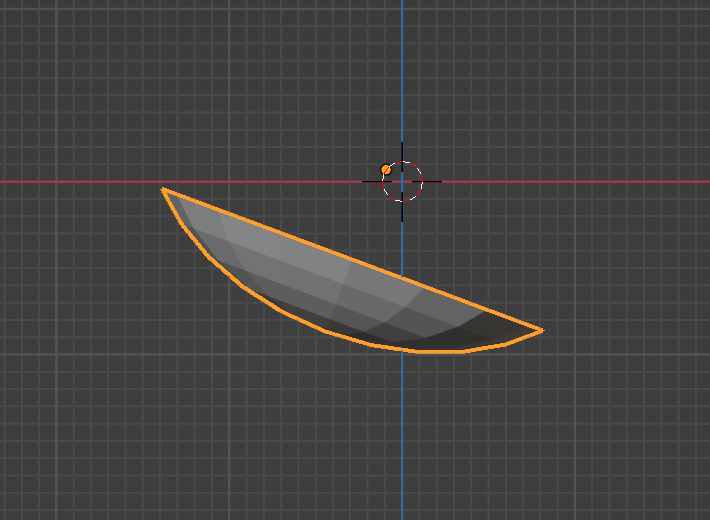The image size is (710, 520).
Task: Click empty grid in top-right corner
Action: point(650,50)
